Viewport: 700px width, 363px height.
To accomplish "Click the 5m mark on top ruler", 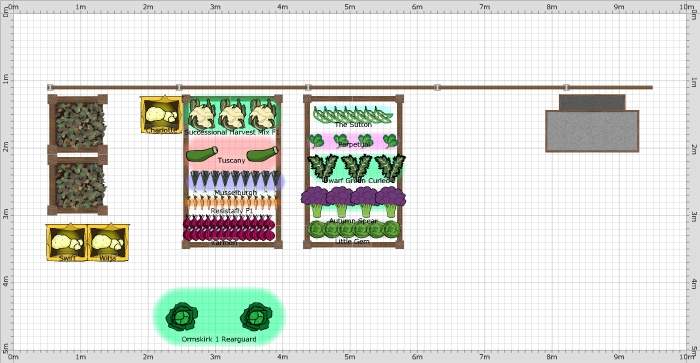I will (x=350, y=7).
